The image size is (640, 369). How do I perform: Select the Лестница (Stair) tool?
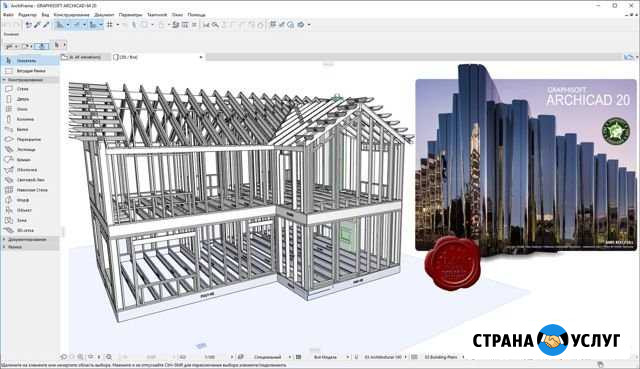[30, 149]
